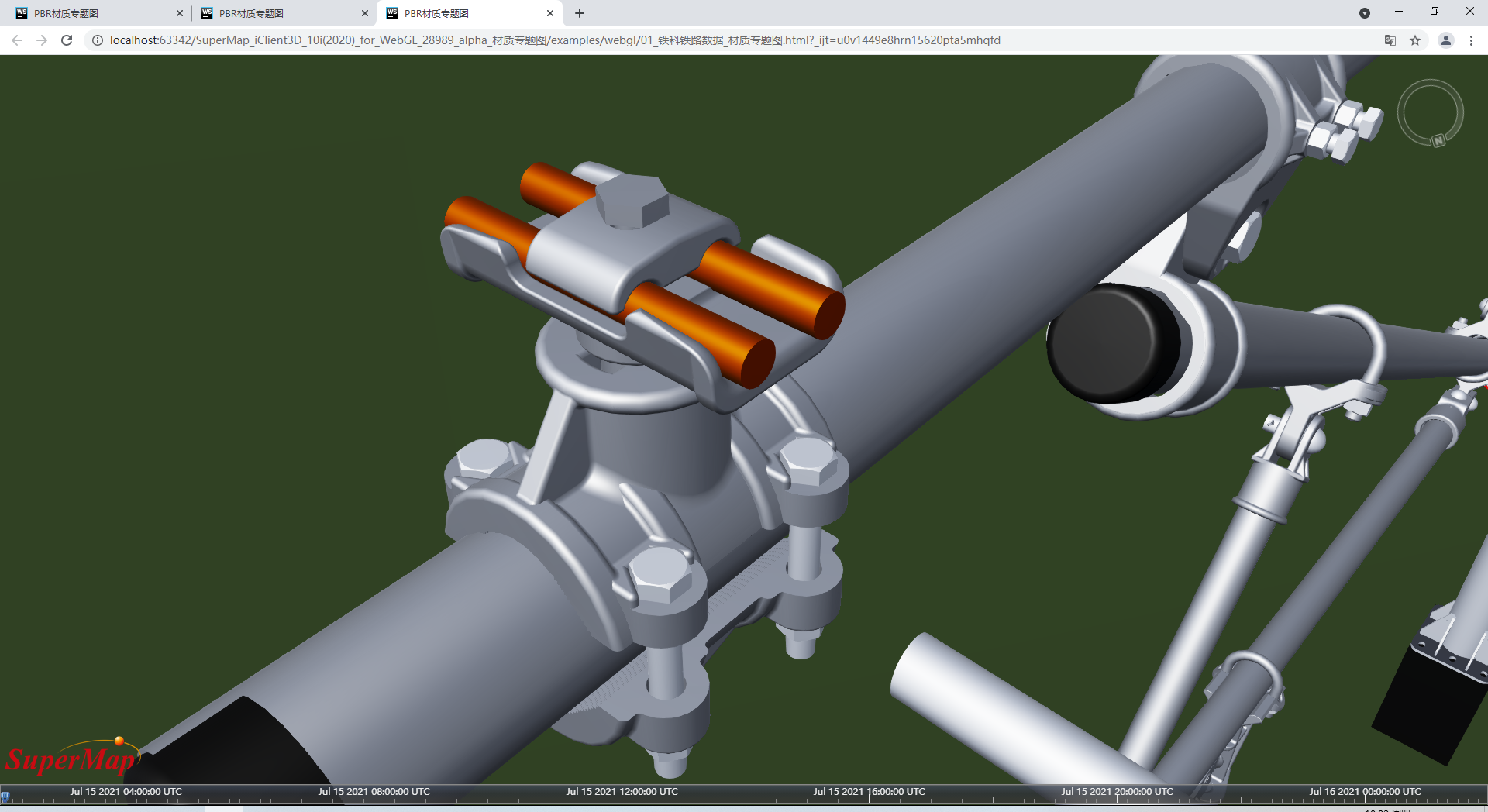View site information icon

(x=98, y=40)
